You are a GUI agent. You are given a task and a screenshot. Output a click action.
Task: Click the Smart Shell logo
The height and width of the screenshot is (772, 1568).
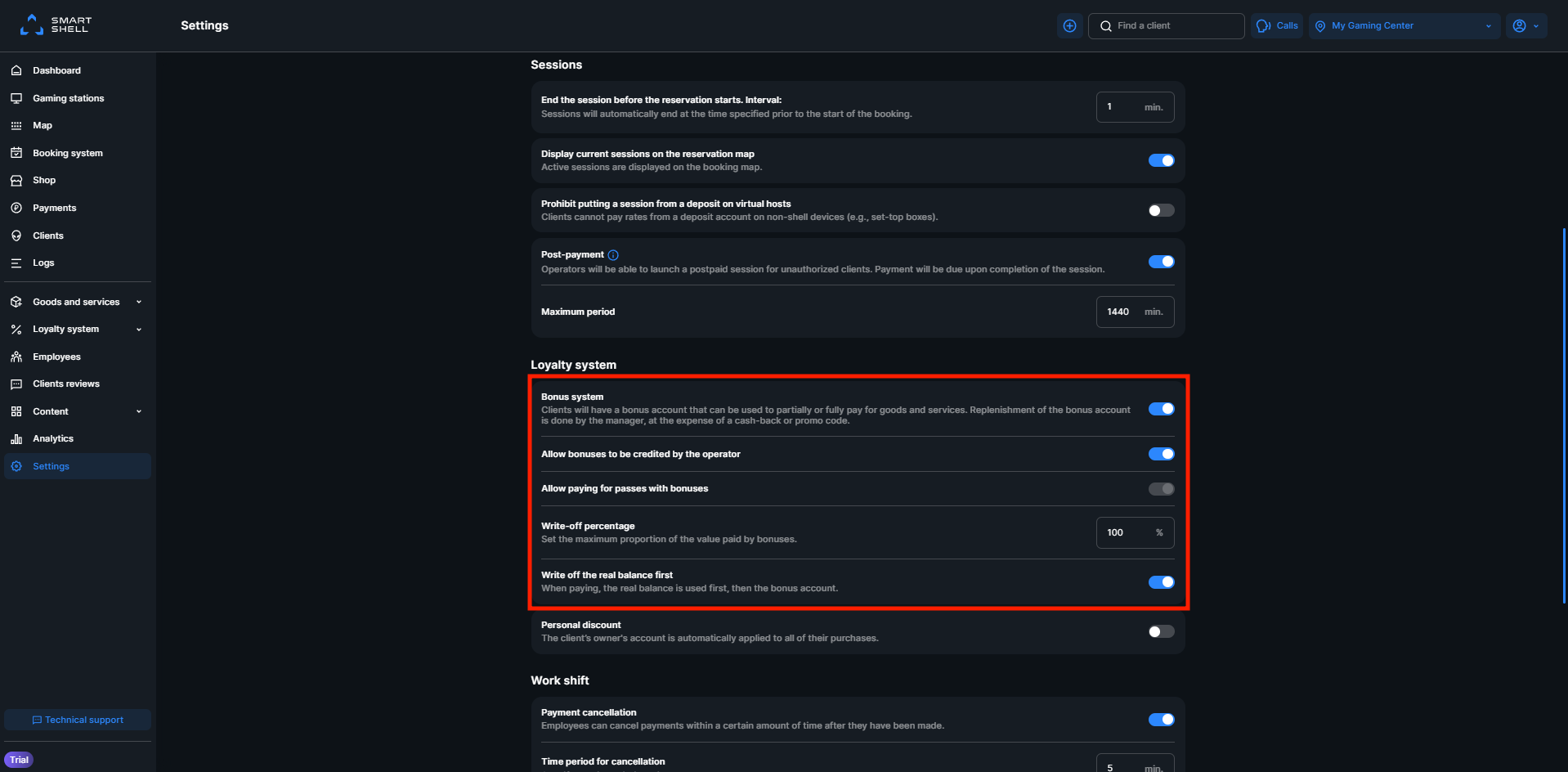click(x=56, y=25)
